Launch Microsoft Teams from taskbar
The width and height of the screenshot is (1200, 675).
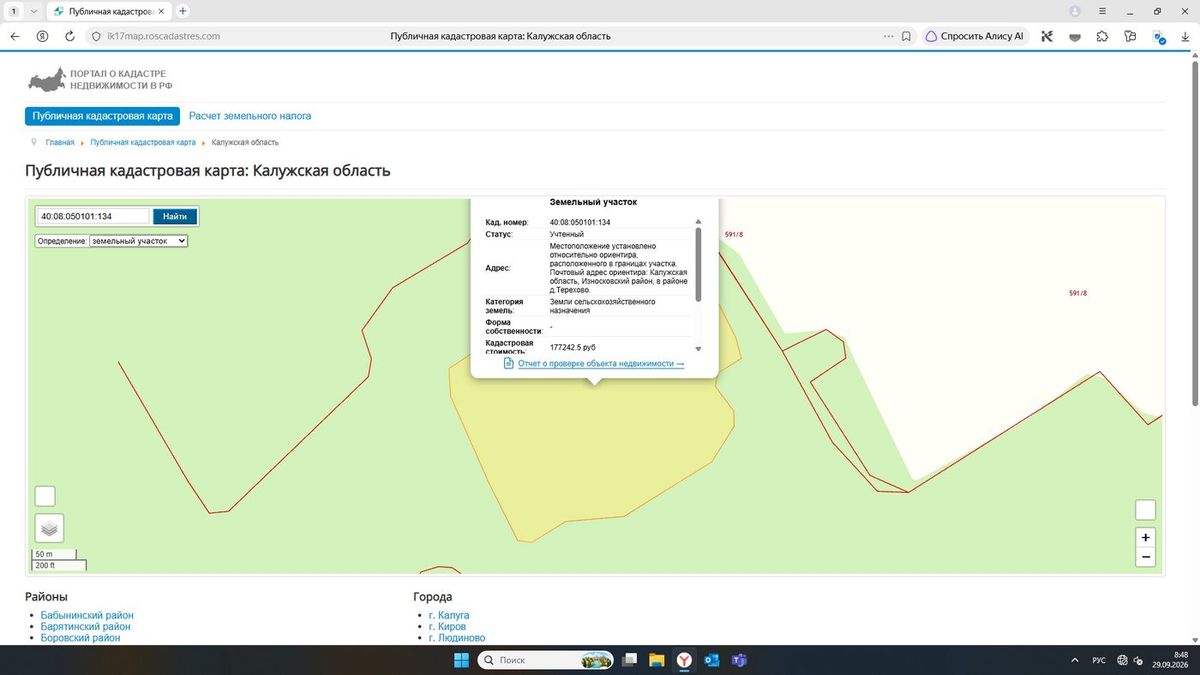point(740,660)
